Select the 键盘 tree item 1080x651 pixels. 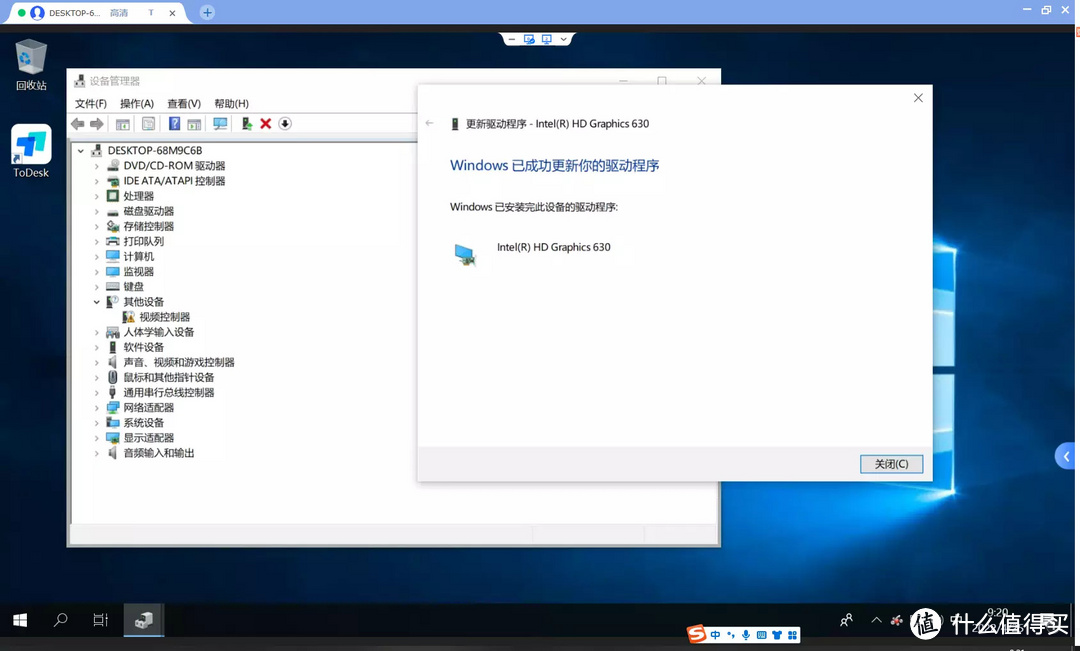[x=134, y=287]
